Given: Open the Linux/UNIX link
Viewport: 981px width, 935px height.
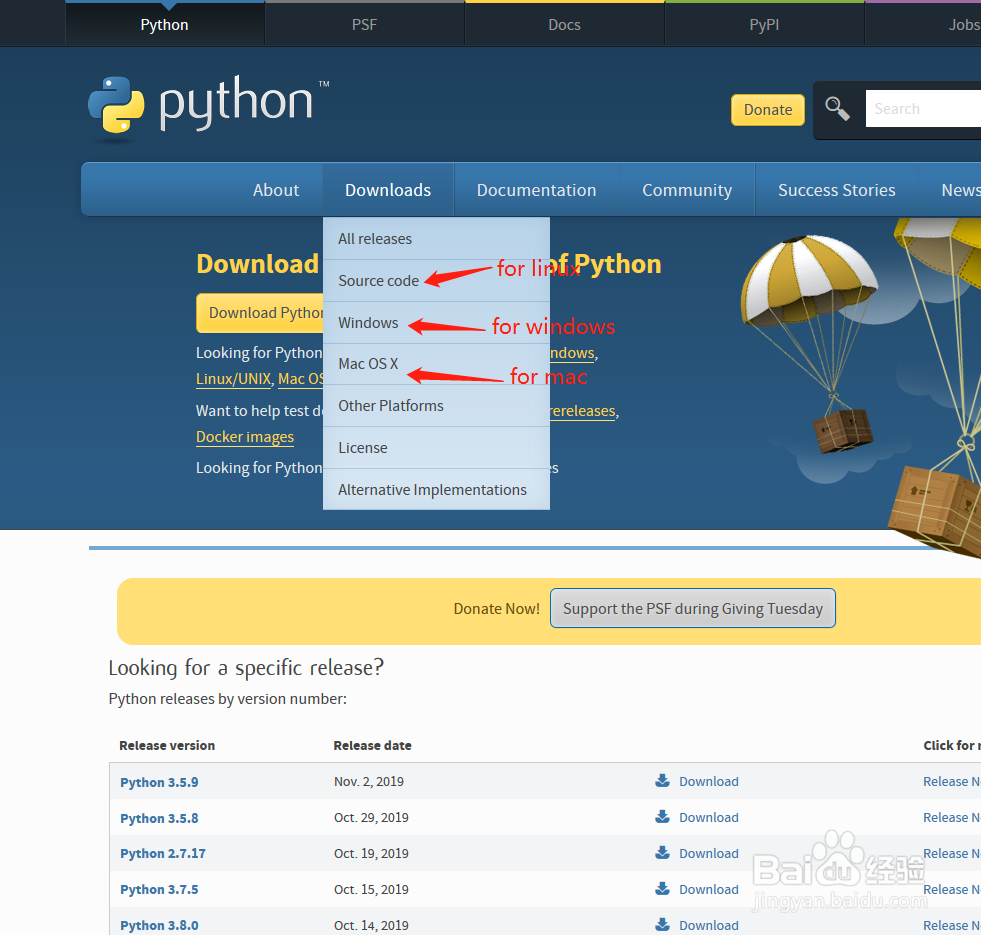Looking at the screenshot, I should [233, 379].
